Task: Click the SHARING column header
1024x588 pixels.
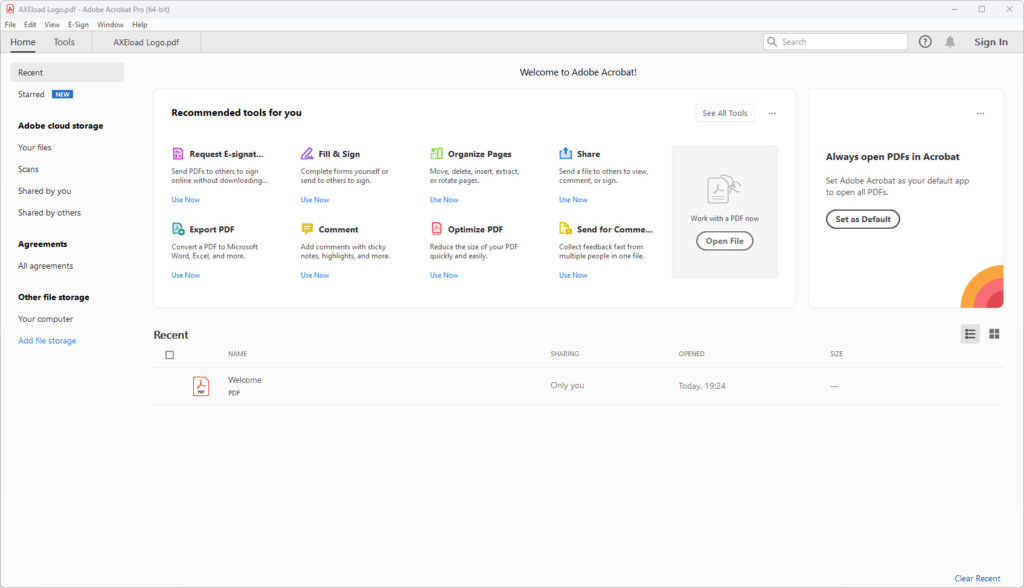Action: 565,354
